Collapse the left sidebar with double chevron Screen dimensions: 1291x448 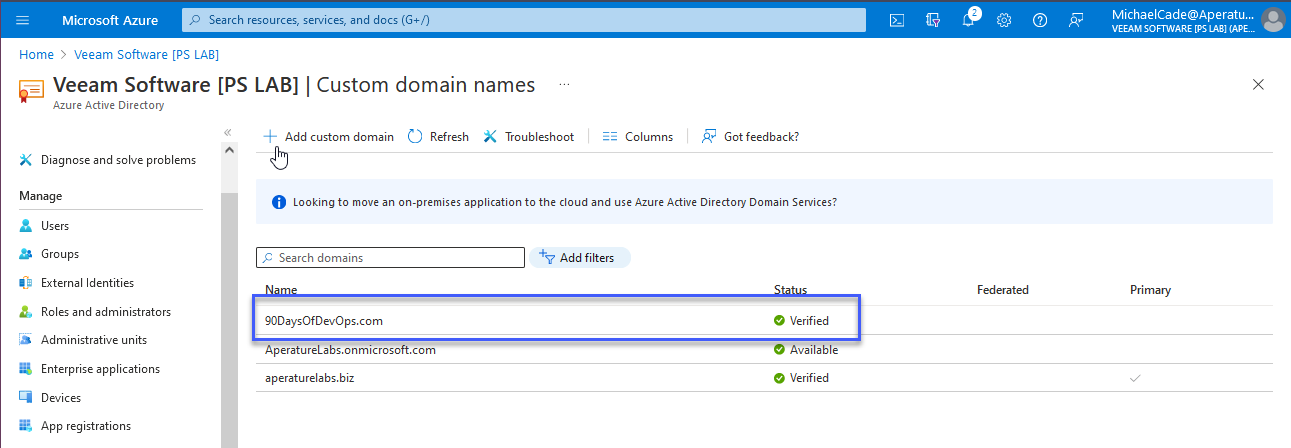[x=227, y=132]
